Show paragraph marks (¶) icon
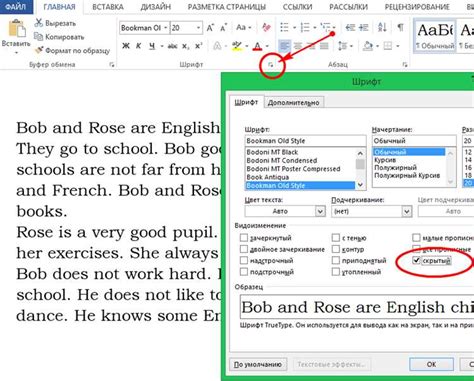 (x=400, y=27)
